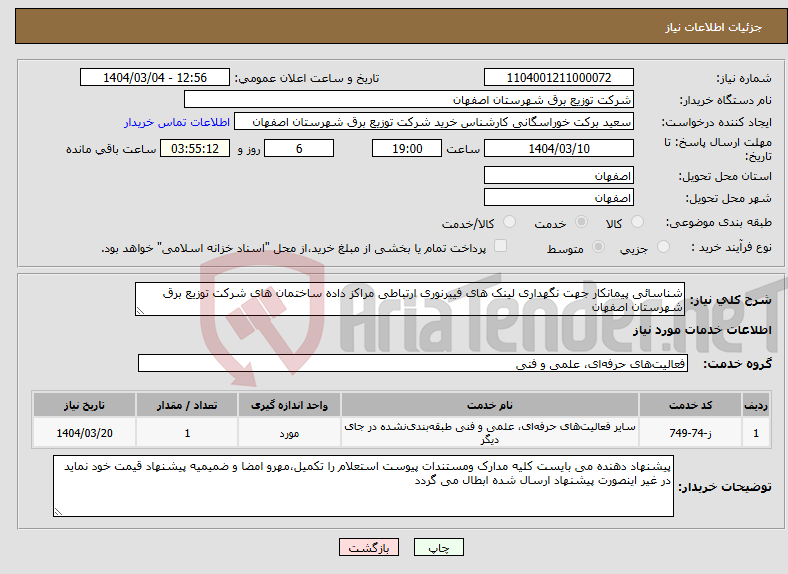Click the delivery province field اصفهان
The height and width of the screenshot is (574, 788).
(559, 175)
